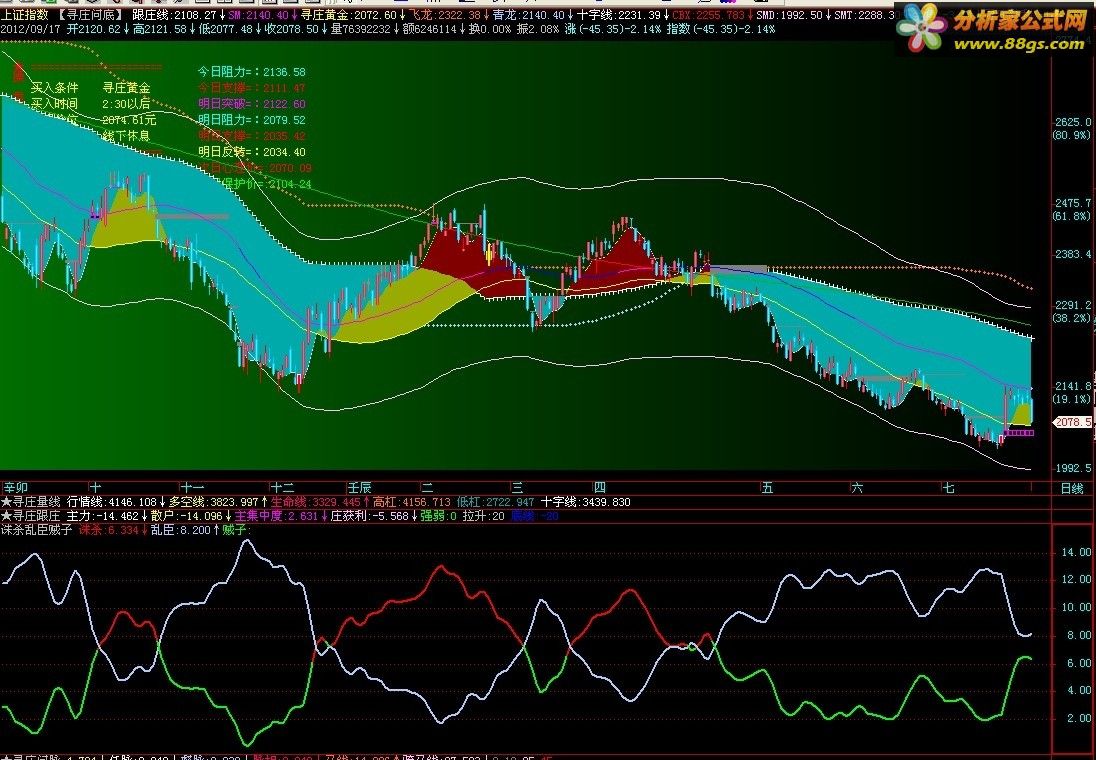1096x760 pixels.
Task: Click the 诛杀:6.334 readout
Action: 108,530
